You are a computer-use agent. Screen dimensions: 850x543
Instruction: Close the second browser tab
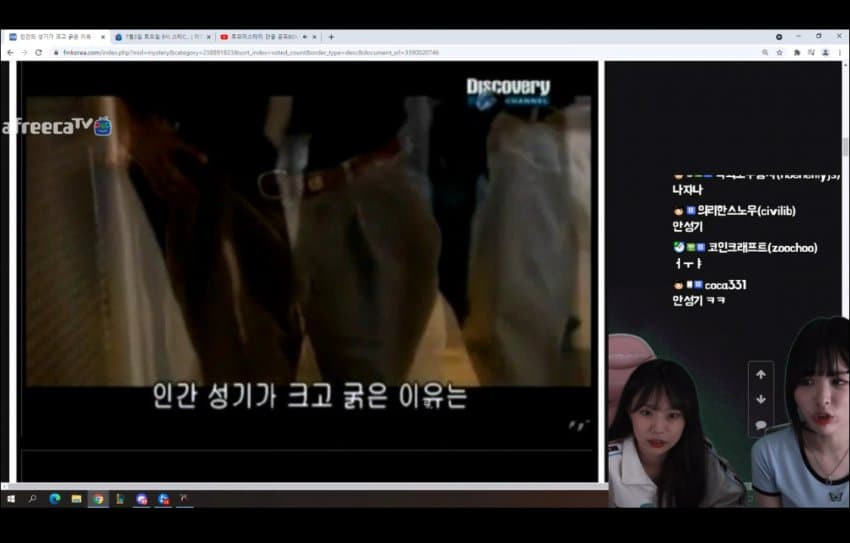[x=209, y=37]
